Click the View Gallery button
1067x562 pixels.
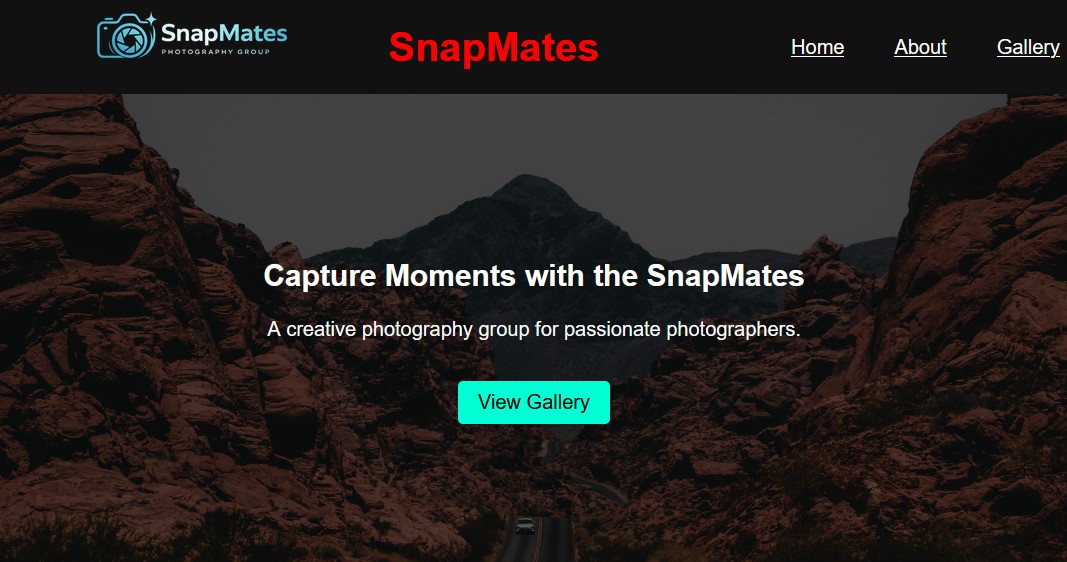[x=534, y=402]
